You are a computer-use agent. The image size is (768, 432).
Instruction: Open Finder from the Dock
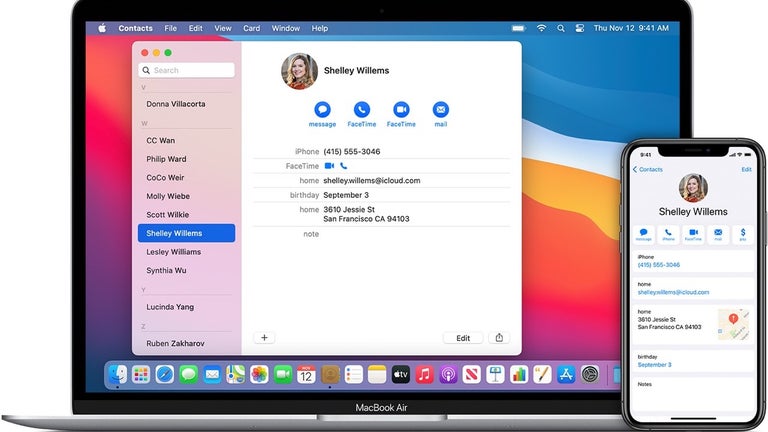(119, 374)
